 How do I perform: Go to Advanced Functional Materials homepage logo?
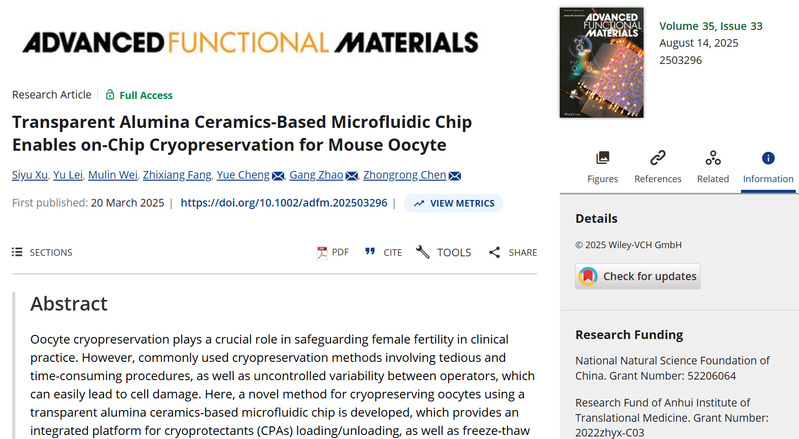tap(250, 42)
